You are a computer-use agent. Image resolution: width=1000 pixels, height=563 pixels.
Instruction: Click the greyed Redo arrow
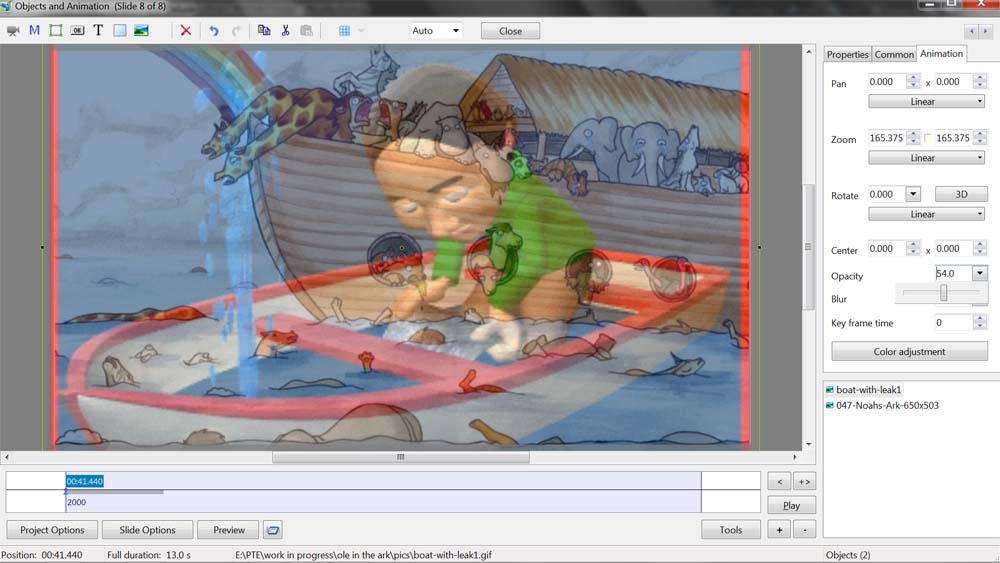coord(236,31)
